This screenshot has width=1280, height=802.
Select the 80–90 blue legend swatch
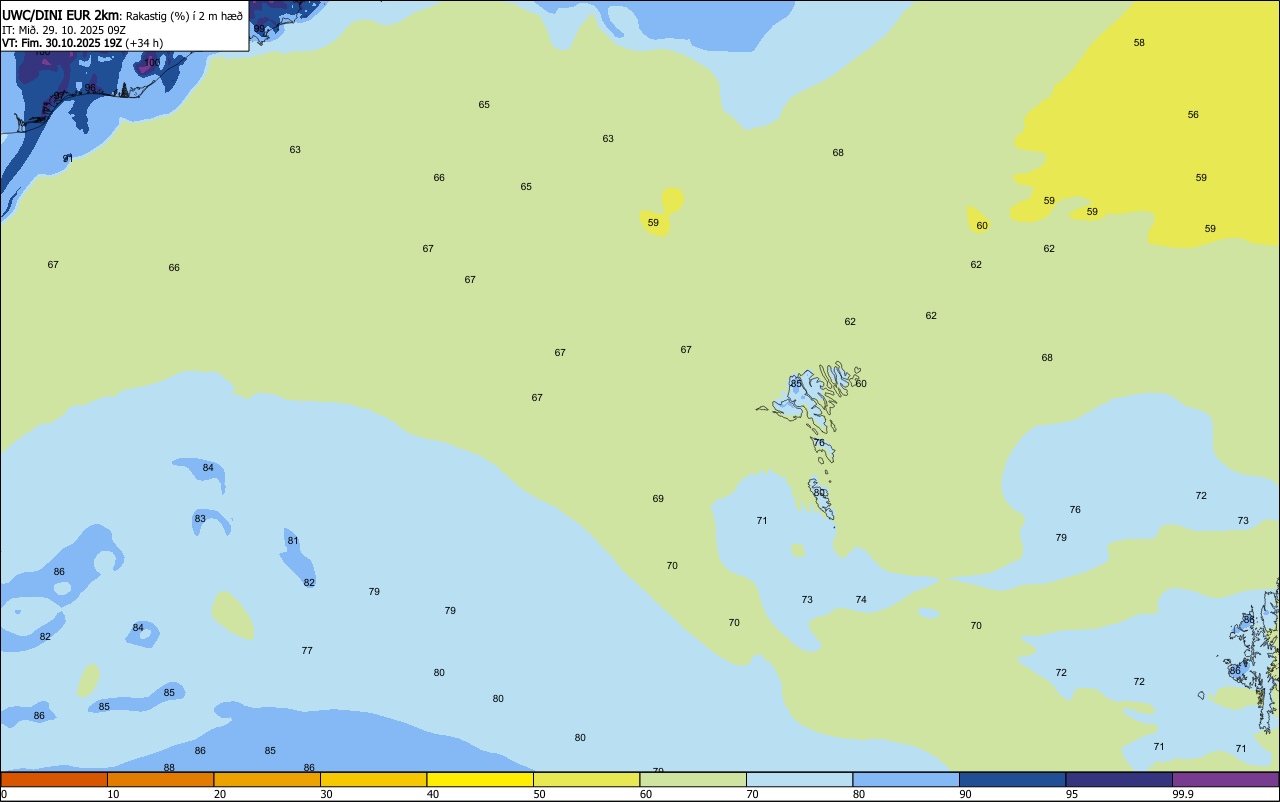tap(906, 779)
